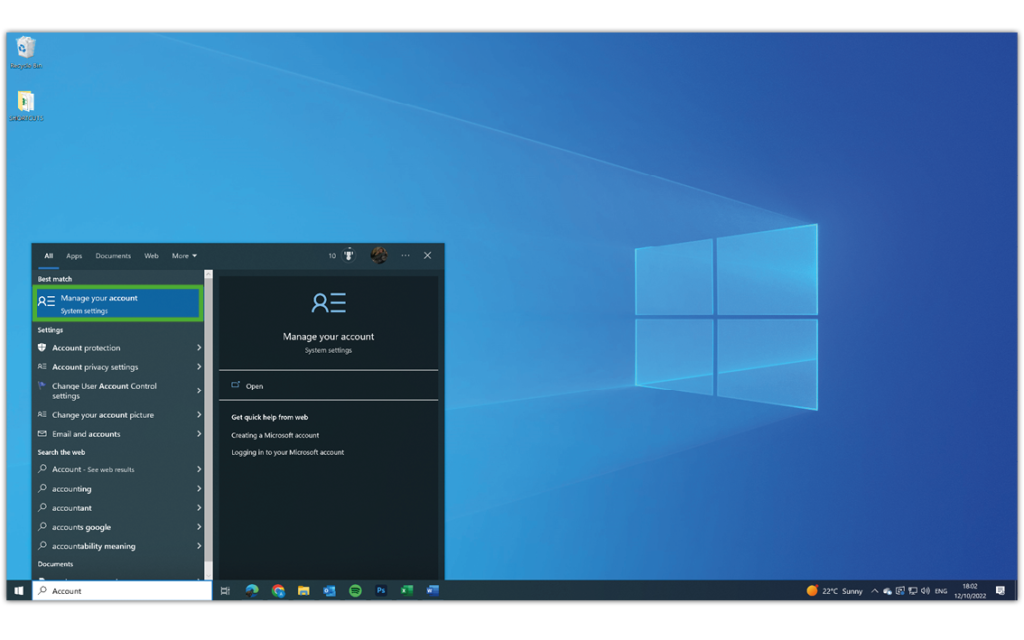Launch Photoshop from the taskbar
1024x640 pixels.
point(381,591)
